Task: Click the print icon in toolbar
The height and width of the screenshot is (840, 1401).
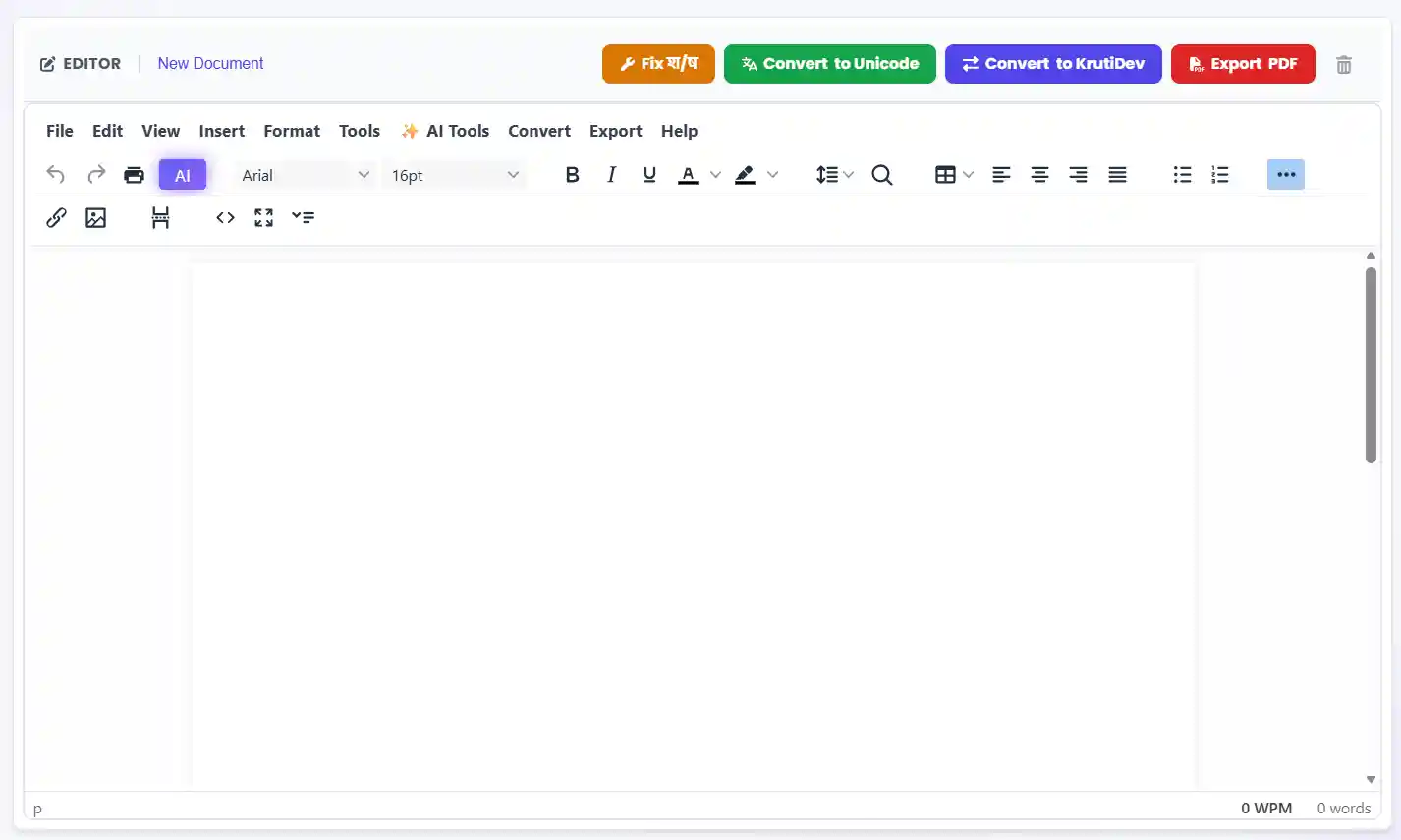Action: (134, 175)
